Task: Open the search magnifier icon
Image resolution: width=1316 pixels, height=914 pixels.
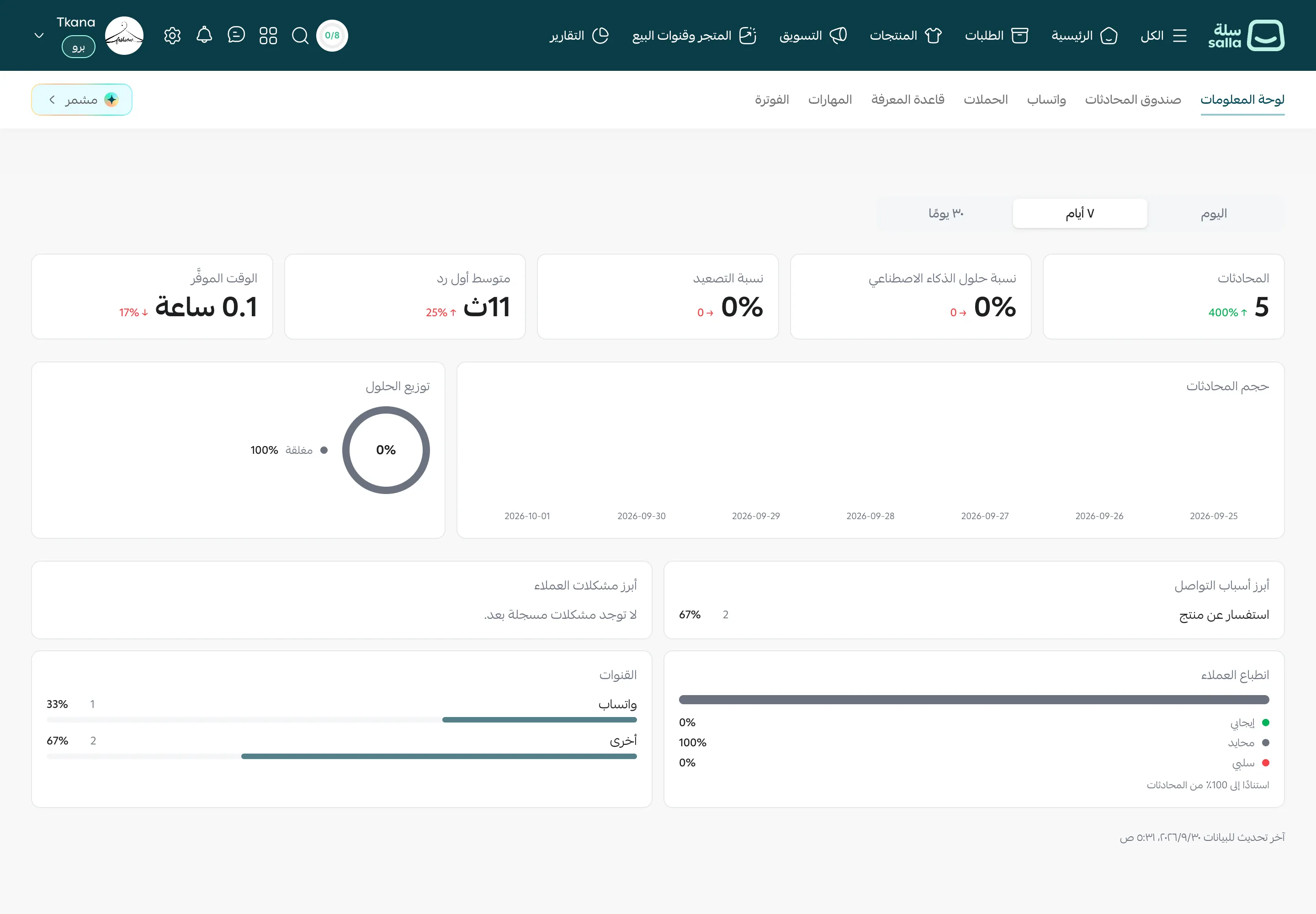Action: click(300, 36)
